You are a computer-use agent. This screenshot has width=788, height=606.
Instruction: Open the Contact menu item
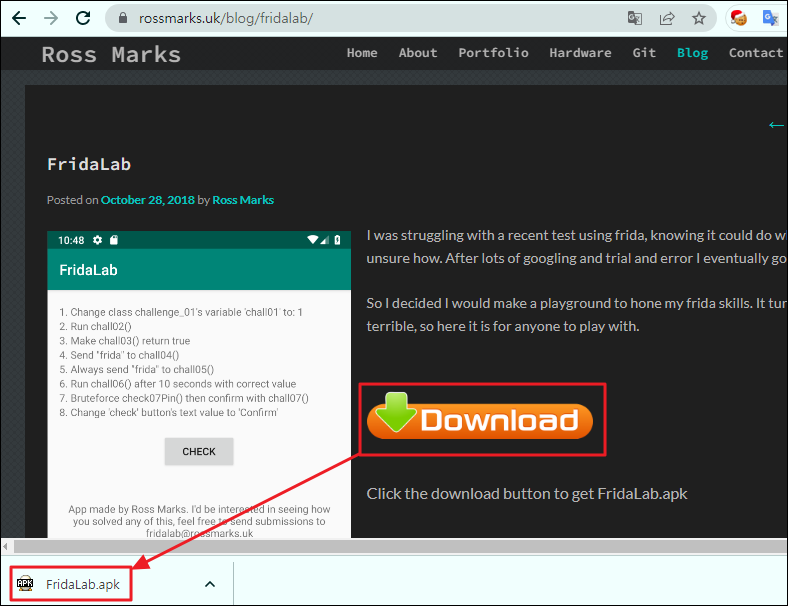pos(756,53)
